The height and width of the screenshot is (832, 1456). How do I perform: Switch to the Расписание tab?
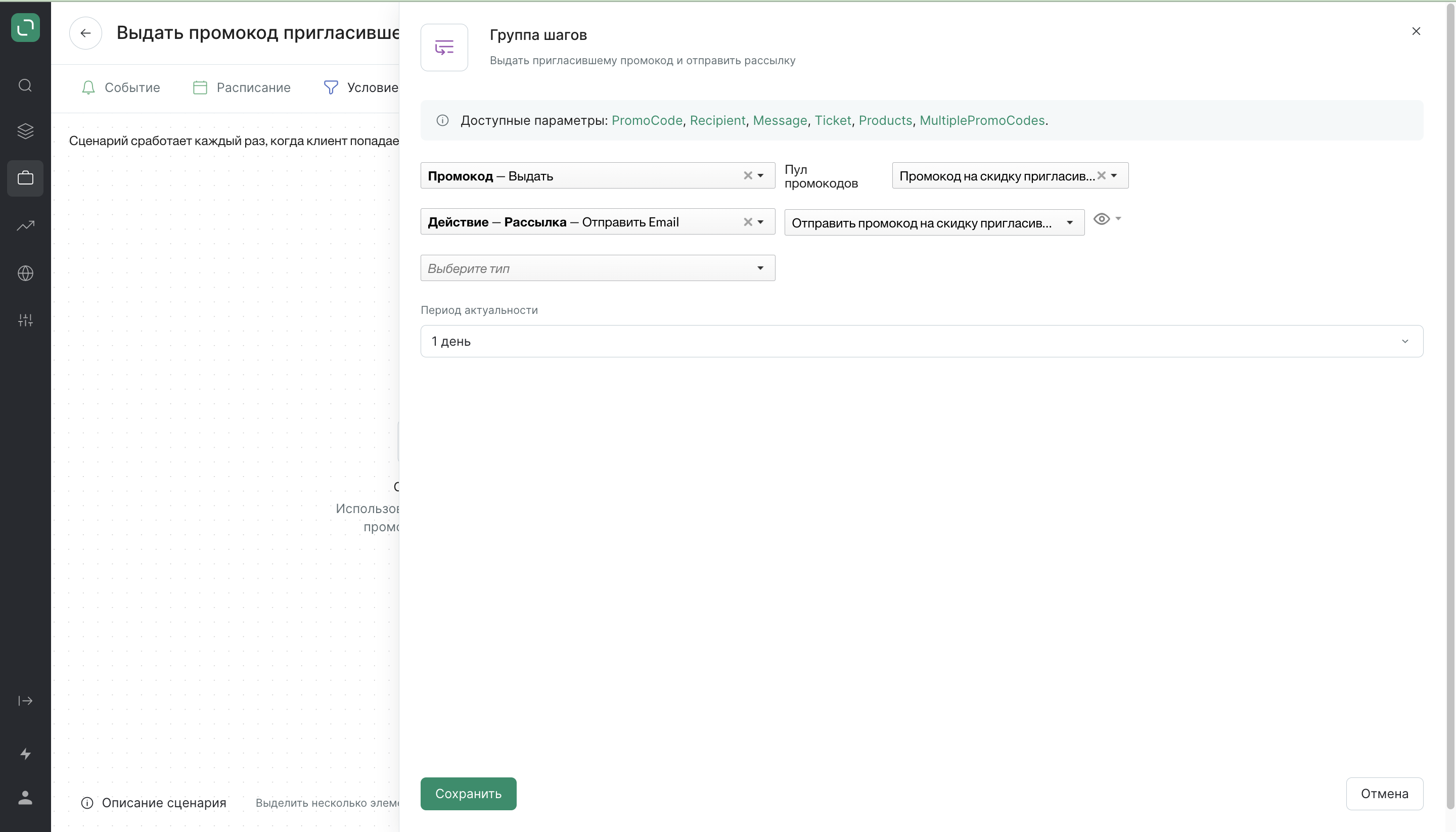(x=242, y=87)
